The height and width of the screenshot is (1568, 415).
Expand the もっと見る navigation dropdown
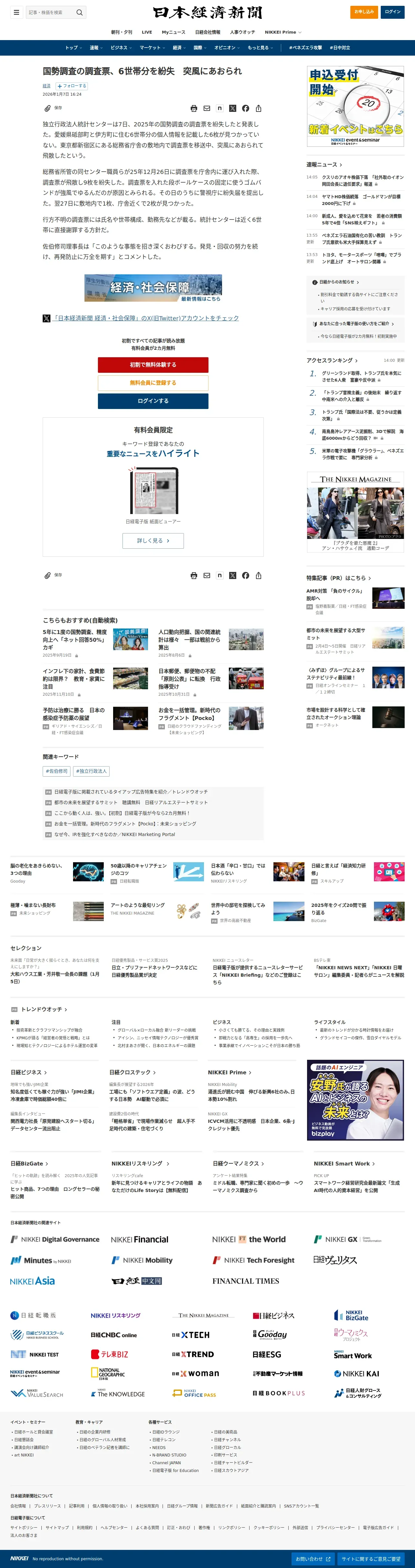[x=261, y=48]
